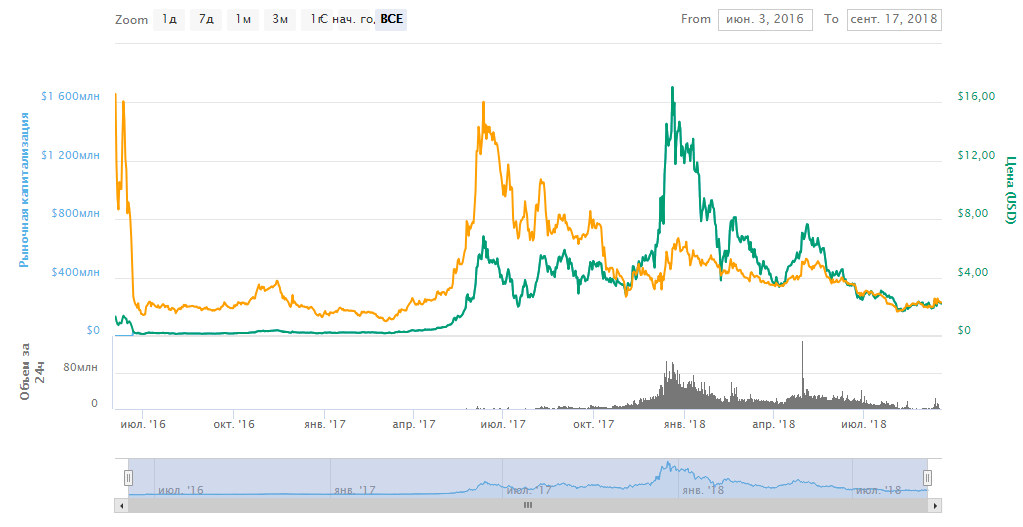
Task: Click the tallest volume spike bar
Action: pos(802,375)
